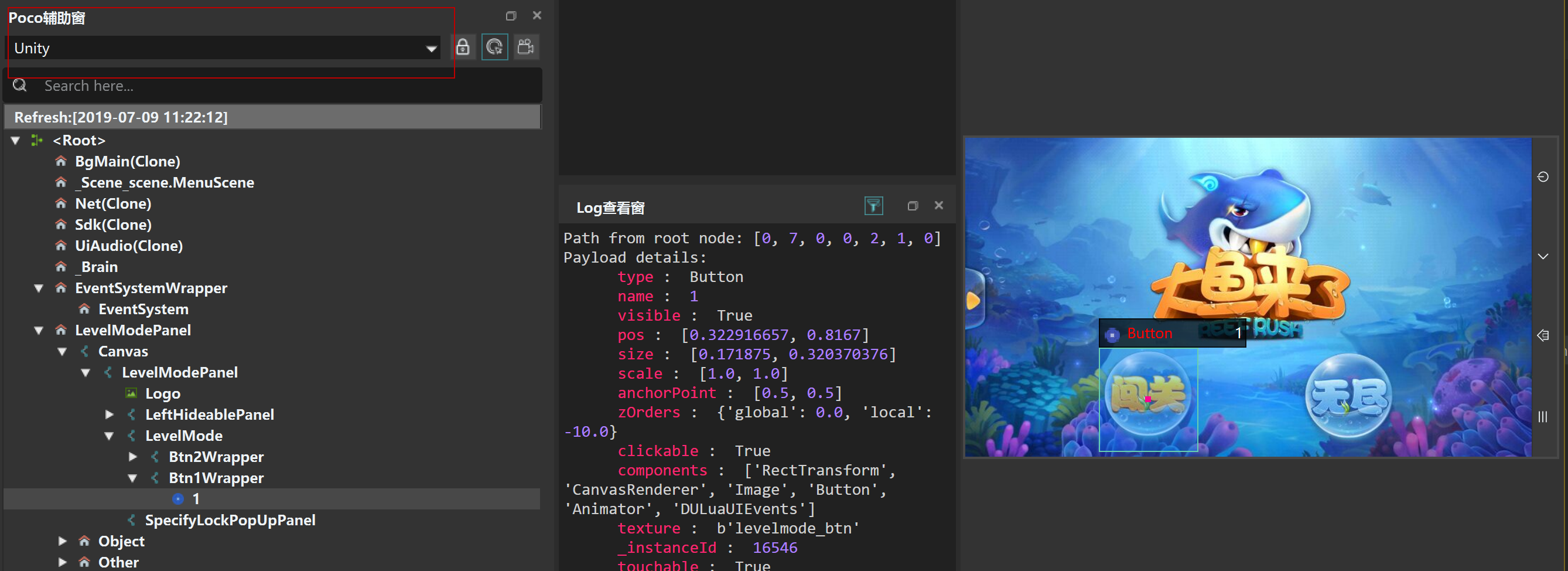Viewport: 1568px width, 571px height.
Task: Click the Search here input field
Action: tap(183, 86)
